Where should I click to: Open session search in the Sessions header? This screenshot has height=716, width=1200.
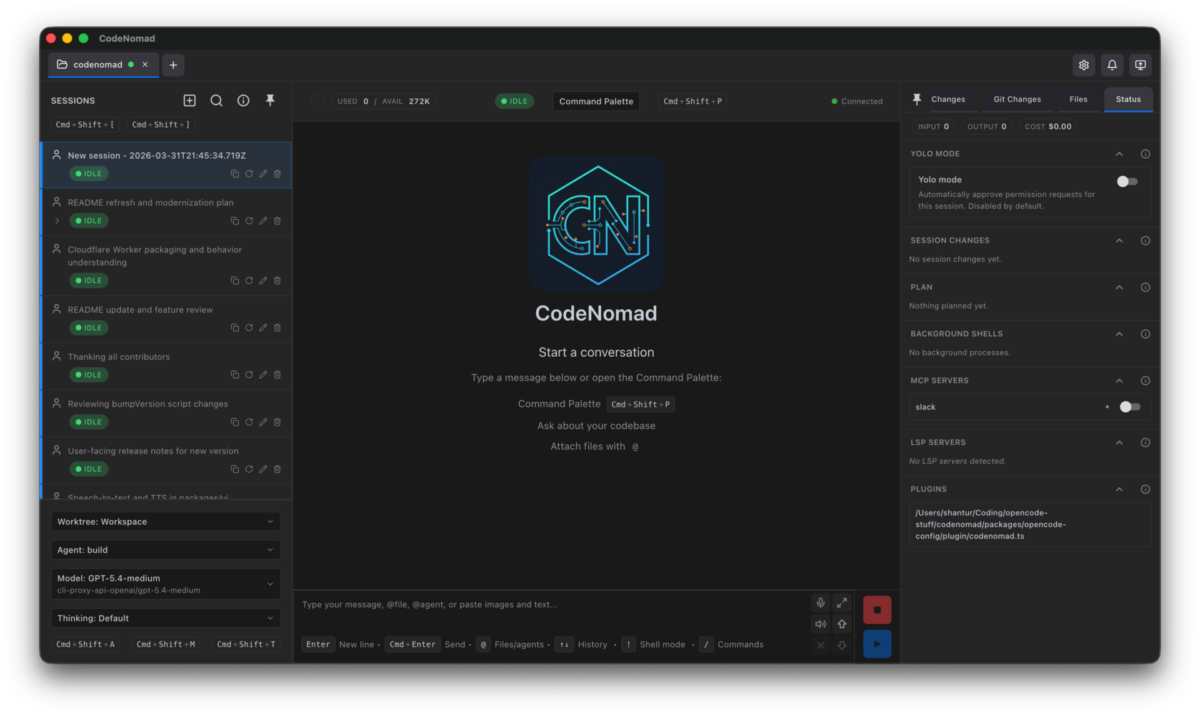pyautogui.click(x=216, y=101)
